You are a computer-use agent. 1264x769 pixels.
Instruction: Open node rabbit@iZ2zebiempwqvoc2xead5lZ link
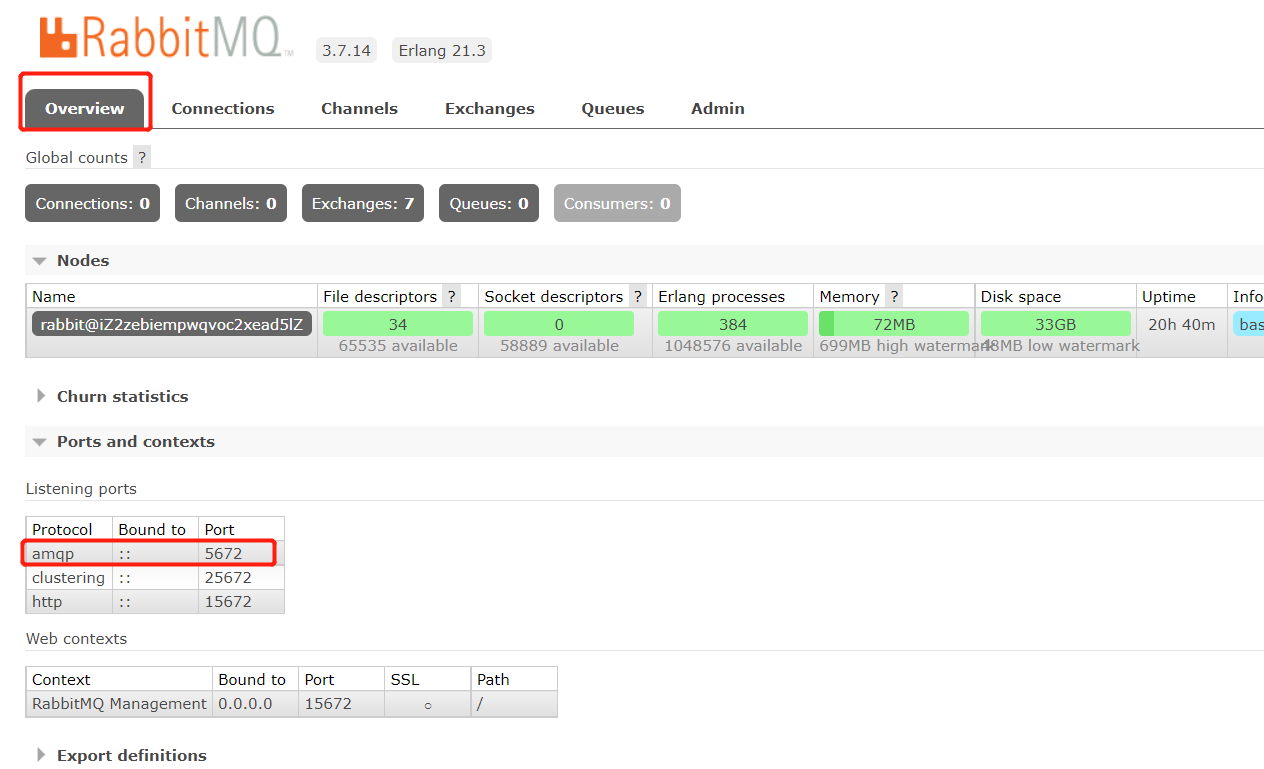[x=172, y=324]
